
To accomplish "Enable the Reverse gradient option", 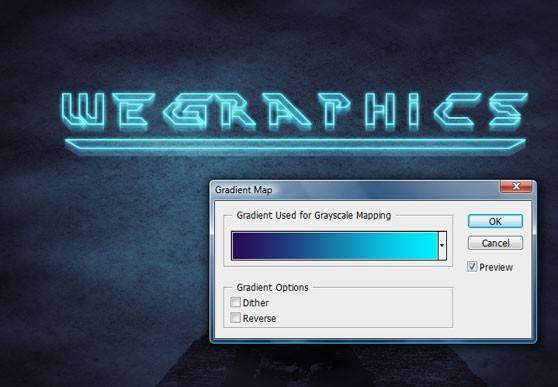I will coord(235,318).
